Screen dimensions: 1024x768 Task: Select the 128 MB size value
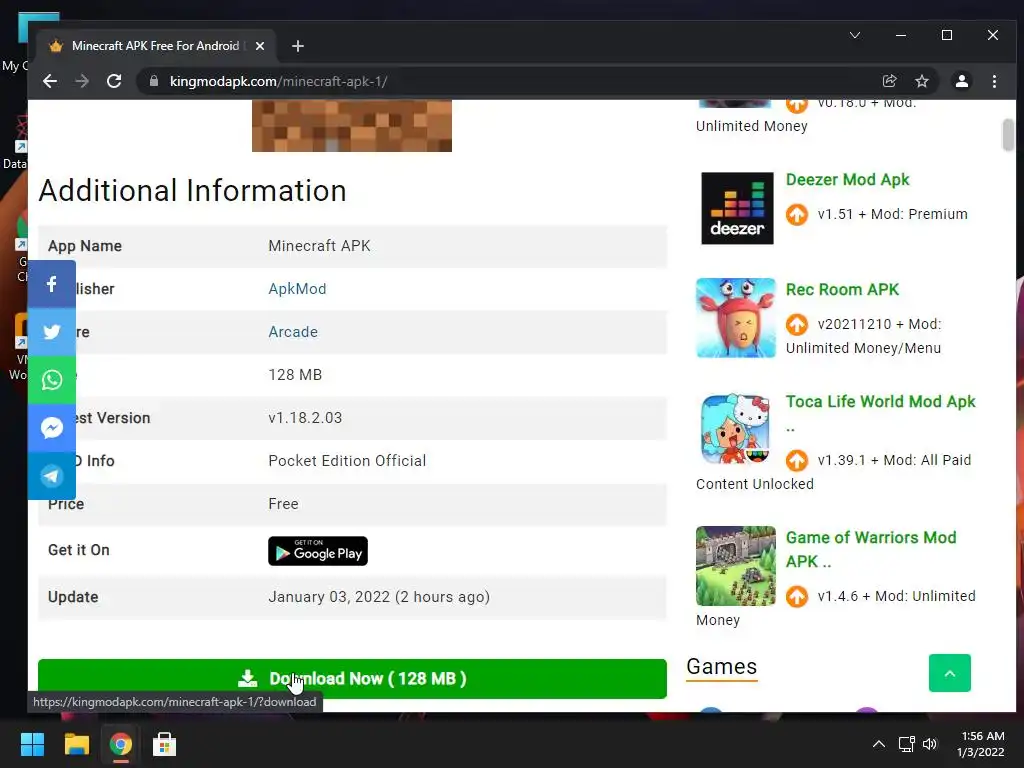pyautogui.click(x=295, y=375)
